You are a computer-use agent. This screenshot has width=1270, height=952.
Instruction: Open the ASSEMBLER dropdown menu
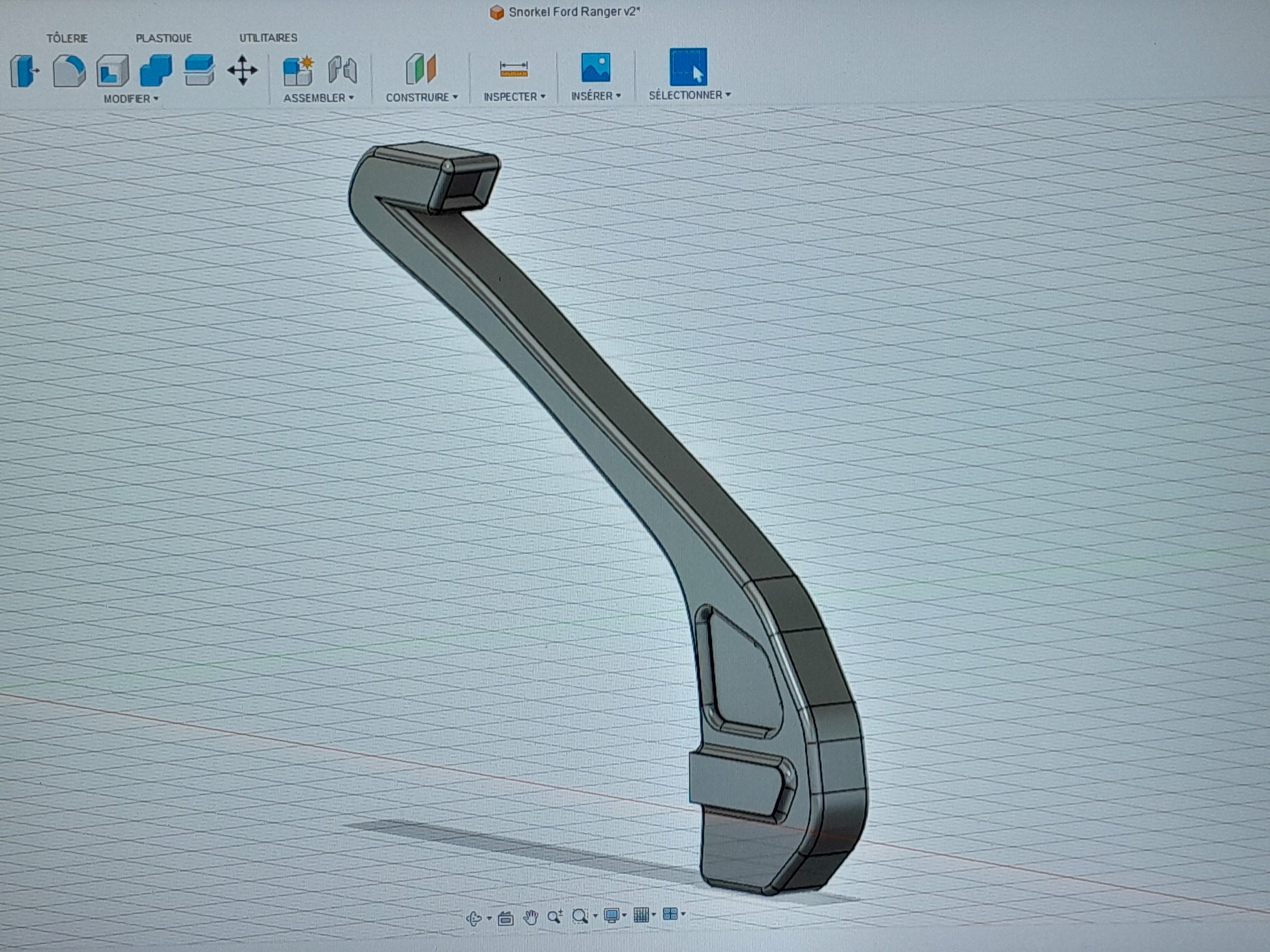point(318,98)
